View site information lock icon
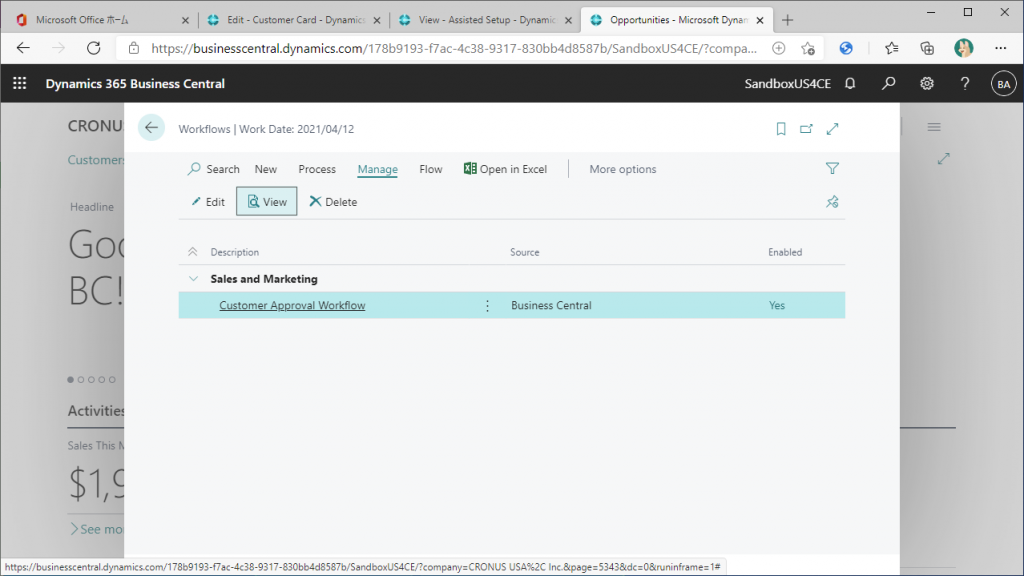The width and height of the screenshot is (1024, 576). tap(134, 48)
